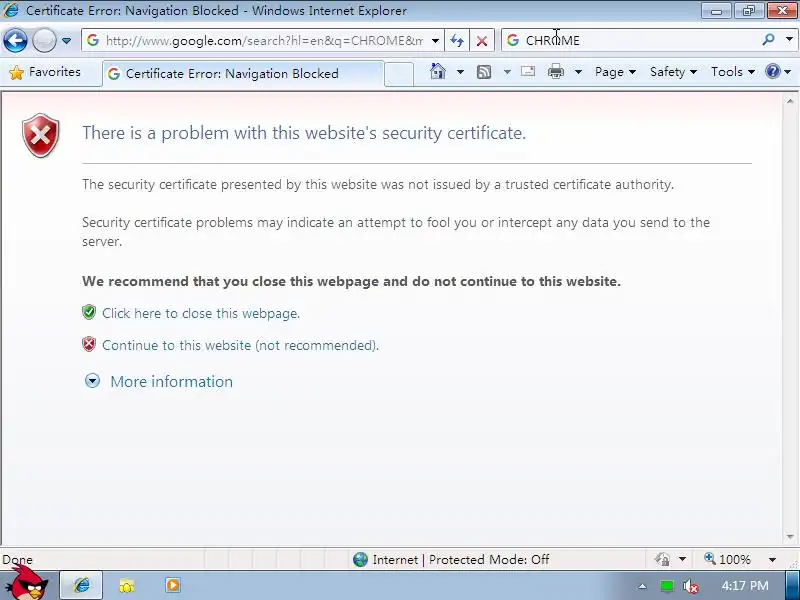Click the green shield beside close webpage link
Image resolution: width=800 pixels, height=600 pixels.
click(89, 312)
